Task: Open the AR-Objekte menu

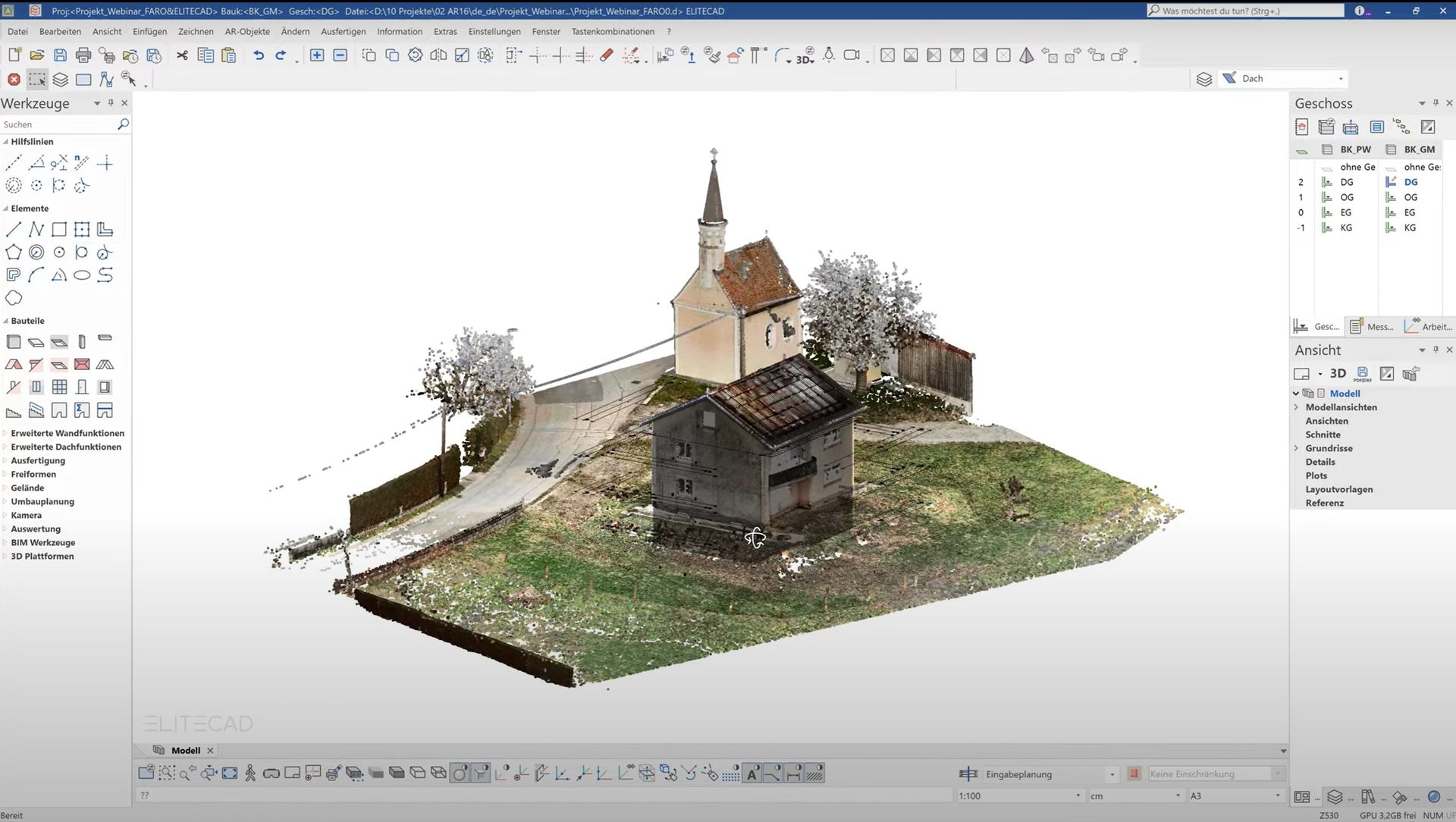Action: [247, 32]
